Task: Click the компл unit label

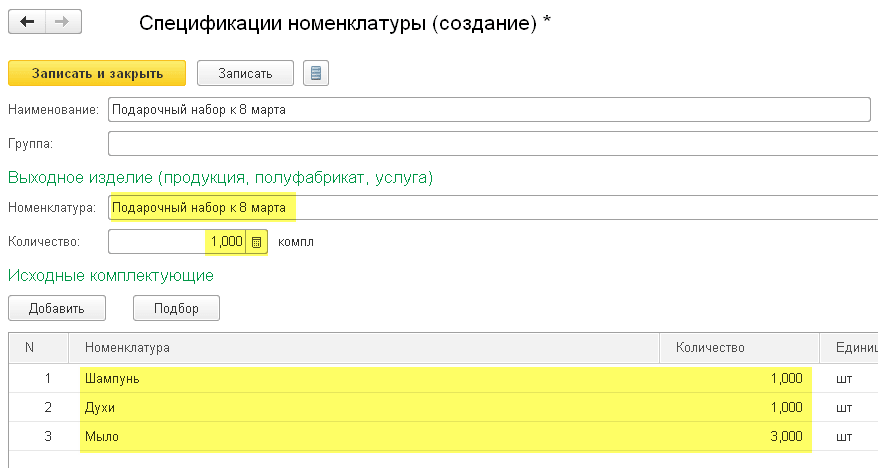Action: click(x=296, y=242)
